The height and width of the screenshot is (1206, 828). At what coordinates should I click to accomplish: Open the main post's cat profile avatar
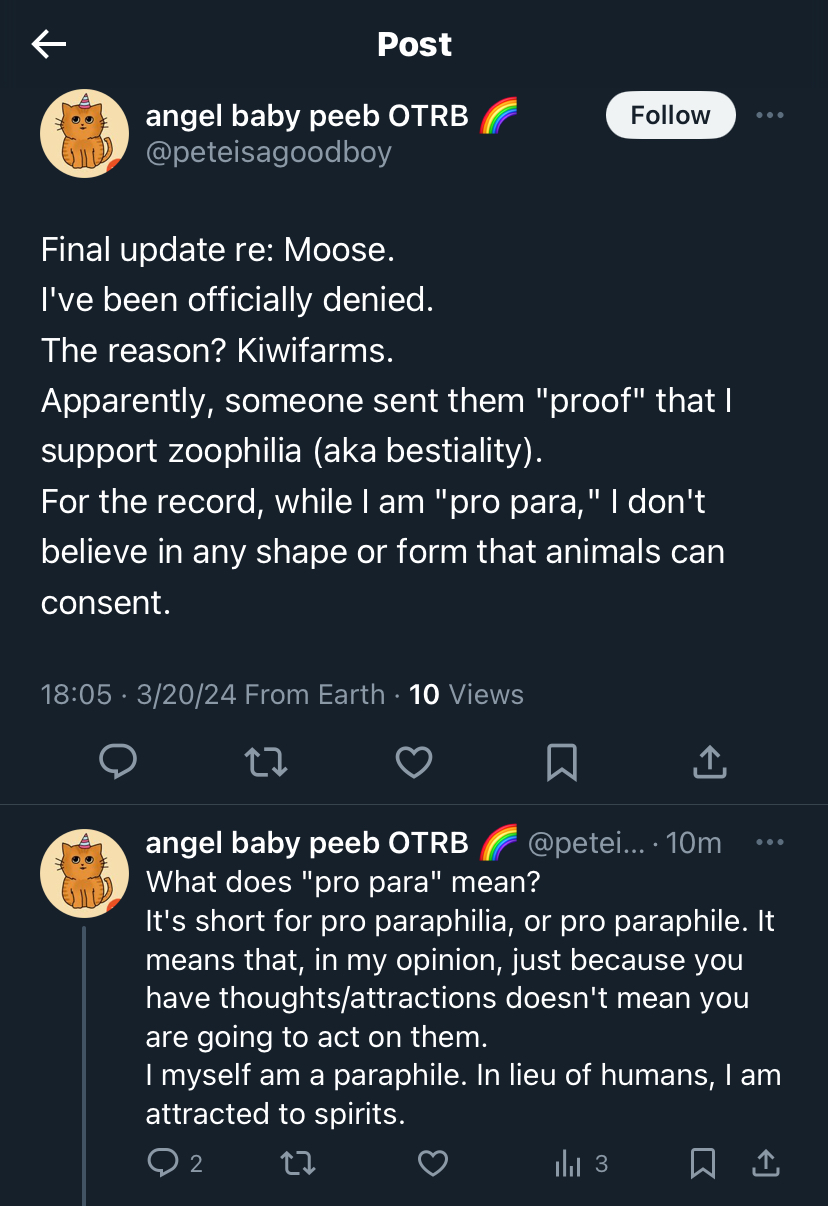click(84, 133)
